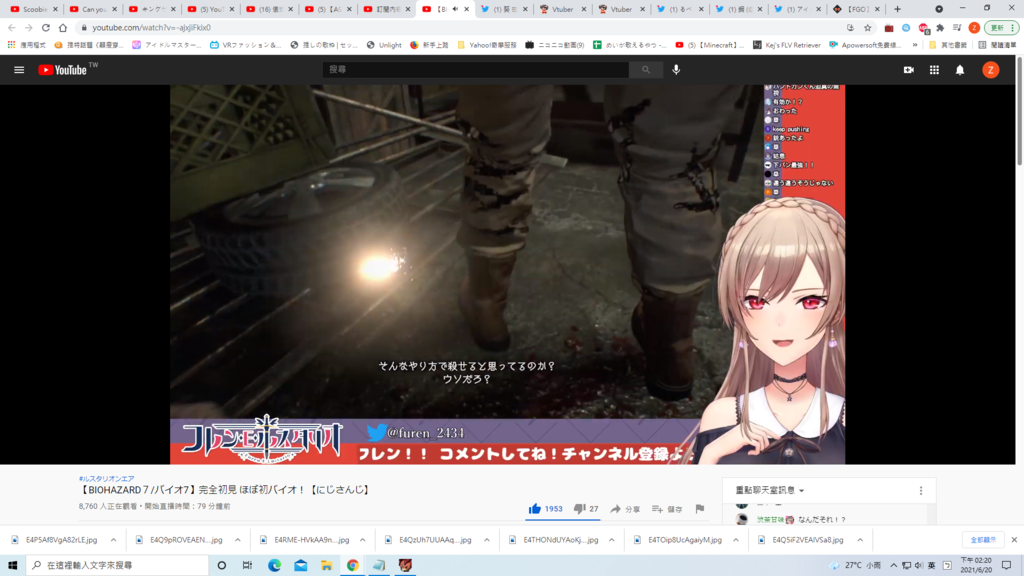This screenshot has height=576, width=1024.
Task: Like the video with thumbs up
Action: coord(535,509)
